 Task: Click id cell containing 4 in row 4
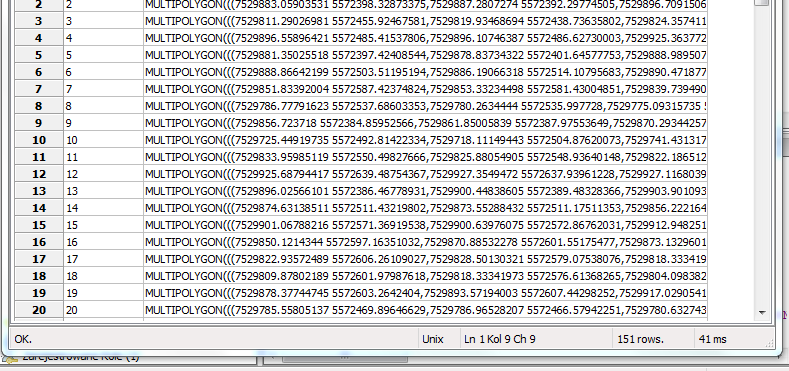(104, 38)
